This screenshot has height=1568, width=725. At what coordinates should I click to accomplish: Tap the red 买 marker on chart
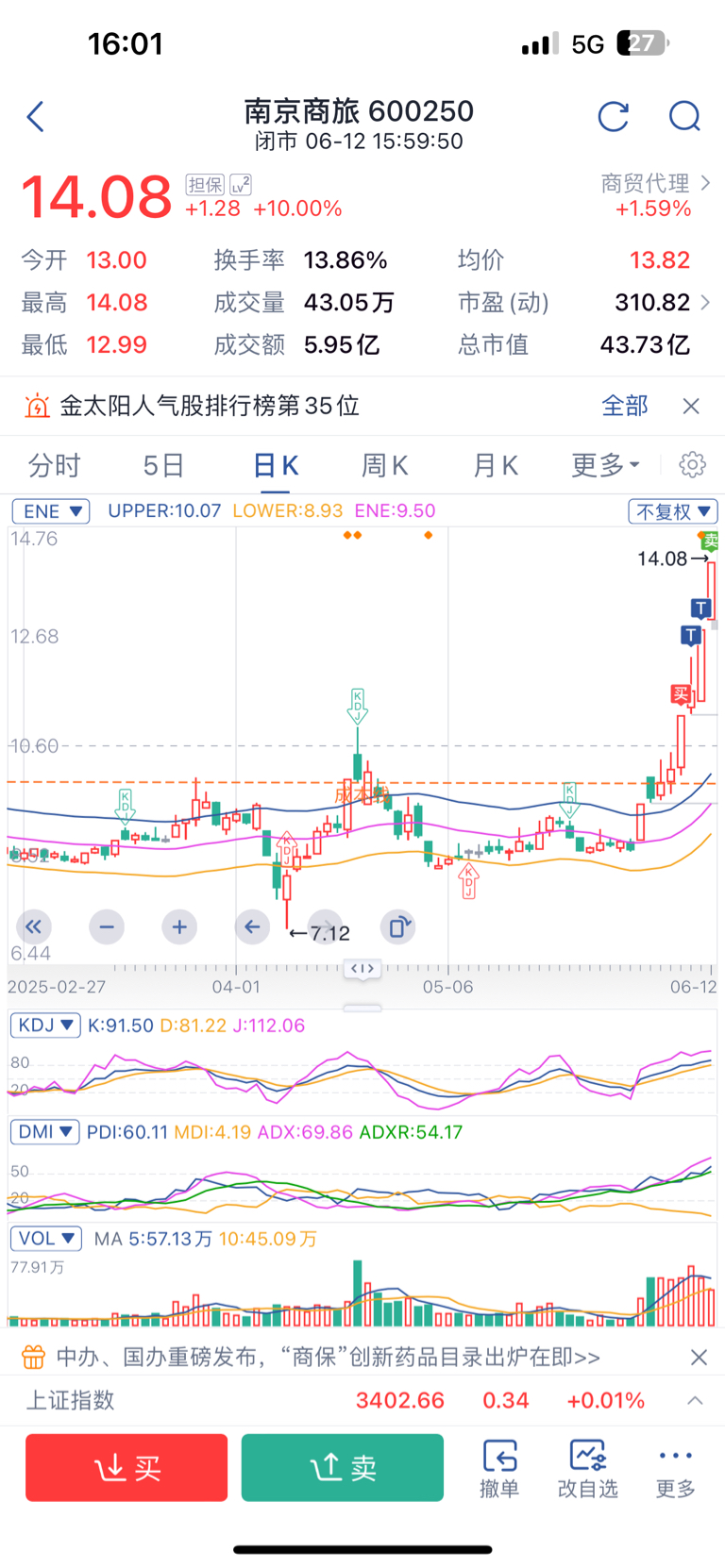pyautogui.click(x=681, y=693)
